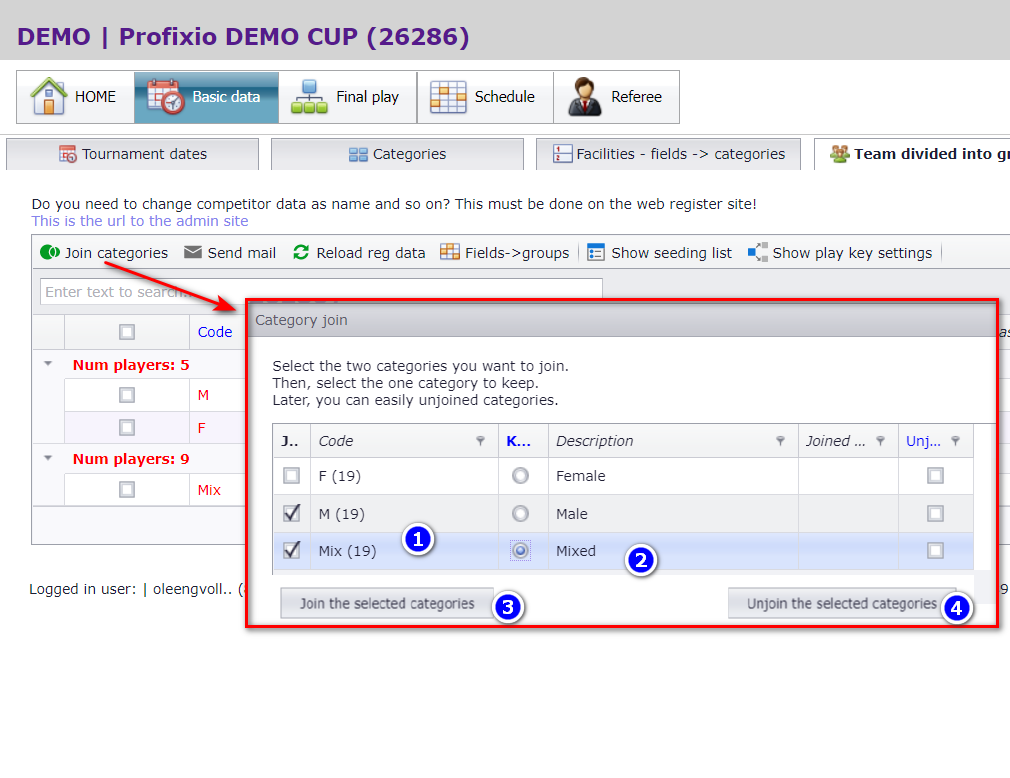
Task: Collapse the Num players: 9 group
Action: tap(48, 458)
